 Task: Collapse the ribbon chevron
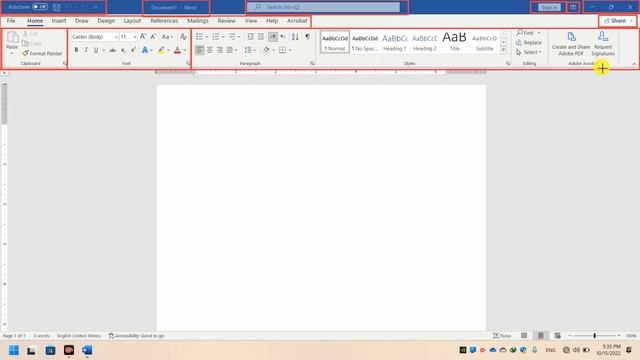(634, 64)
